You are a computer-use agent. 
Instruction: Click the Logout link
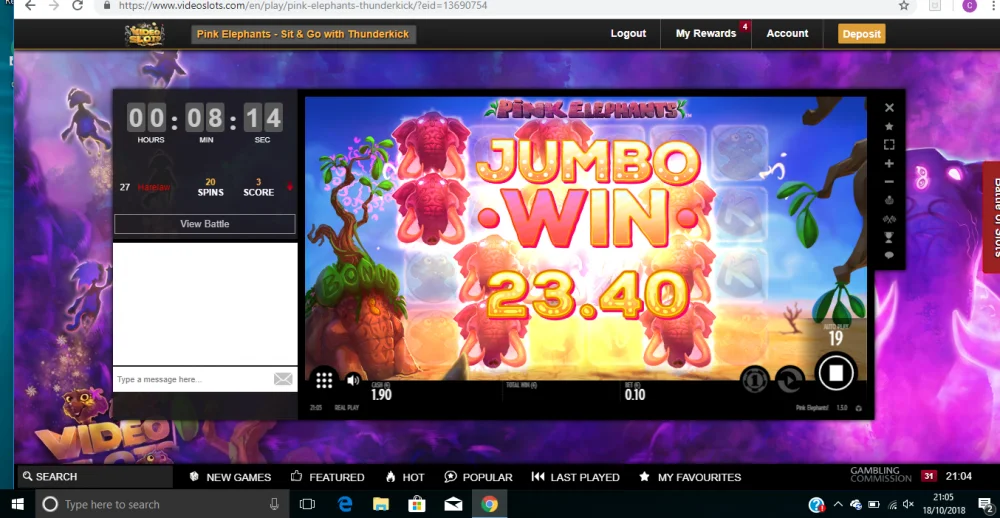628,34
